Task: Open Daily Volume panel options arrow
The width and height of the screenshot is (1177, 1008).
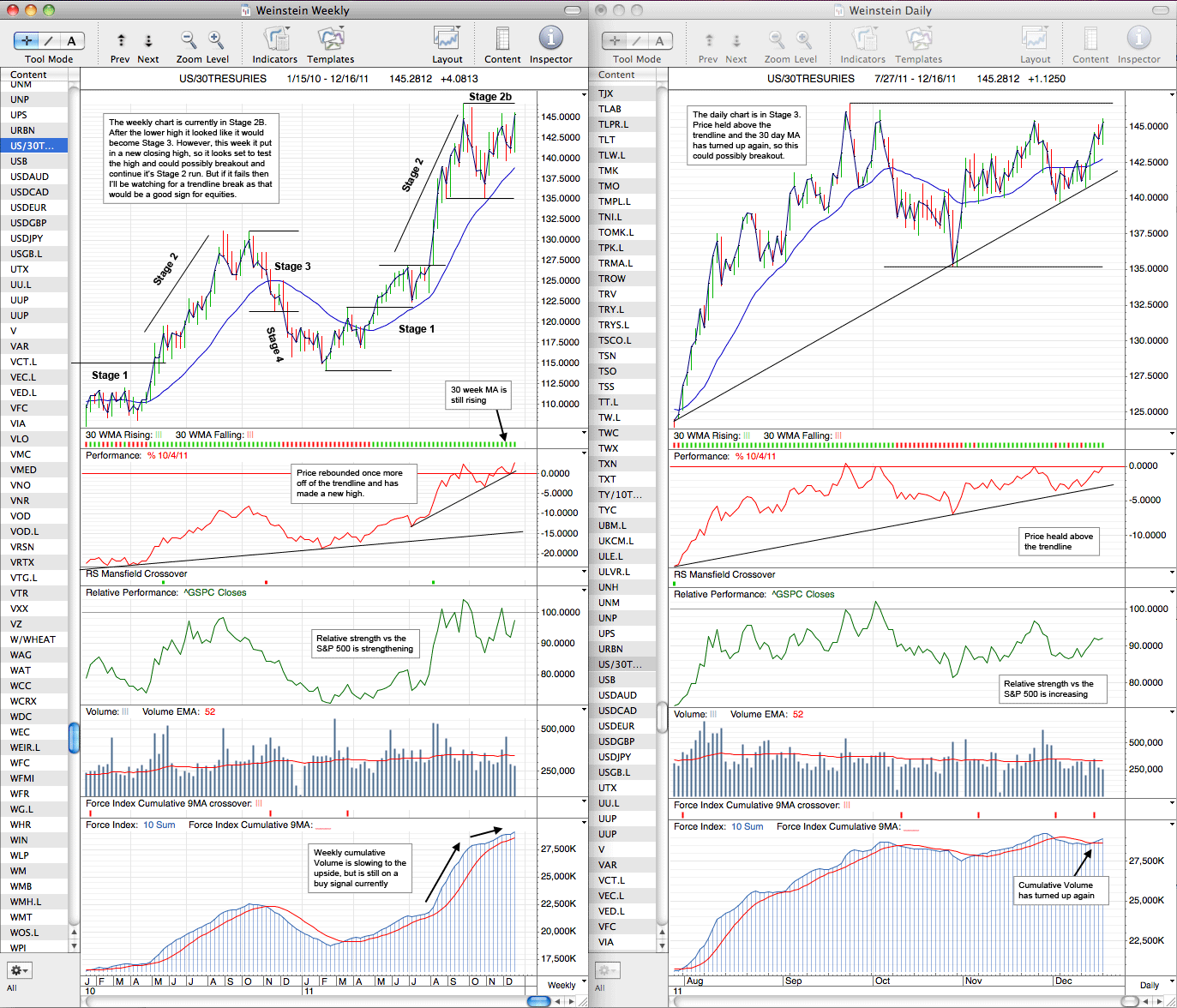Action: [1172, 712]
